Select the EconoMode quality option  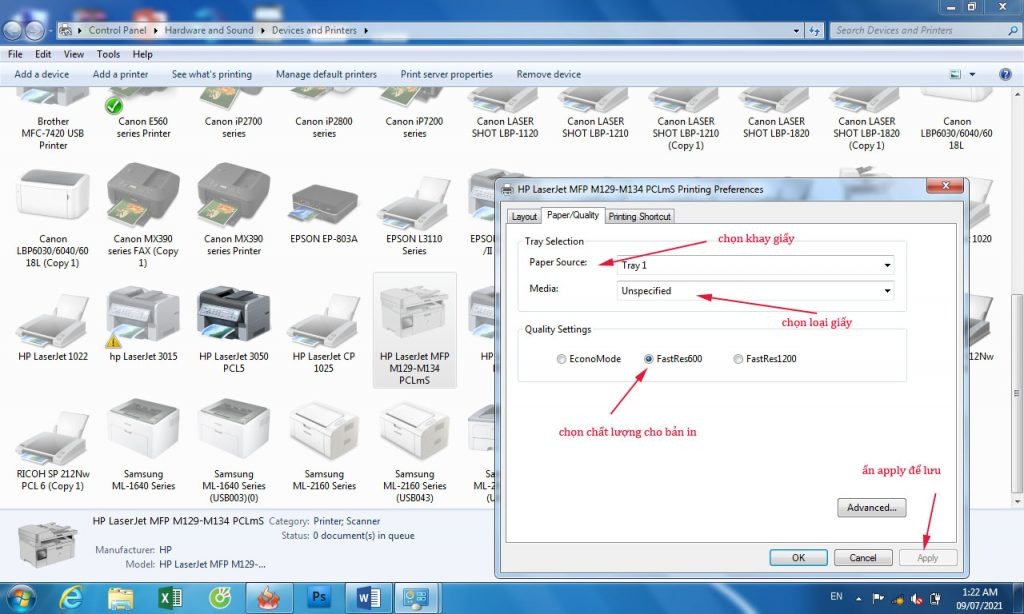(561, 359)
